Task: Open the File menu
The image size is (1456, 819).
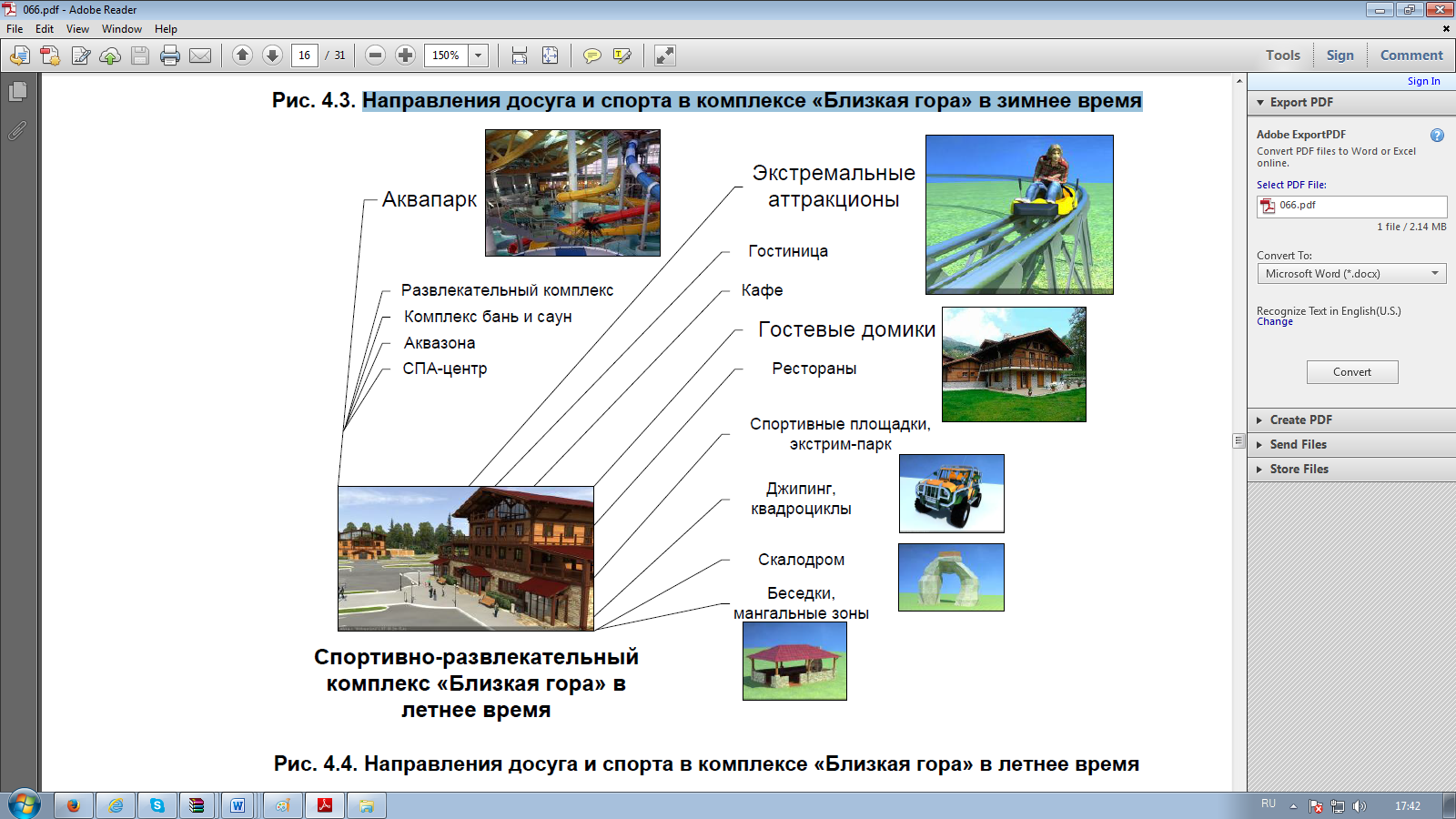Action: [x=15, y=29]
